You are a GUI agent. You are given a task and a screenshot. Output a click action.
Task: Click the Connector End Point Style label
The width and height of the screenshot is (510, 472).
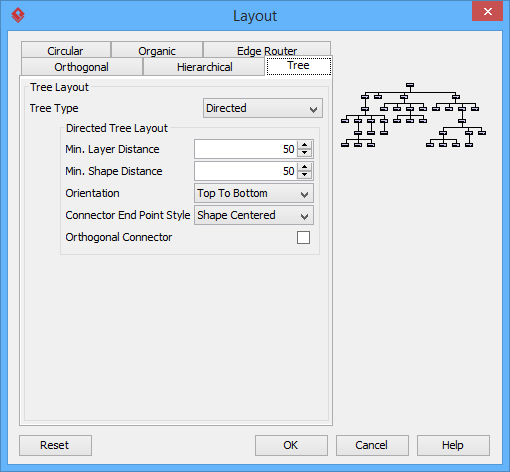128,215
